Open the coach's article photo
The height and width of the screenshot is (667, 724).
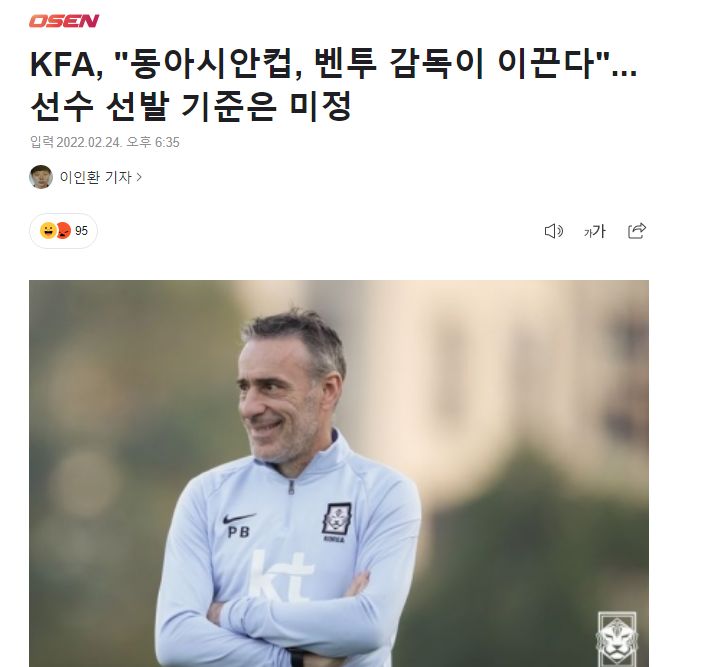coord(339,473)
